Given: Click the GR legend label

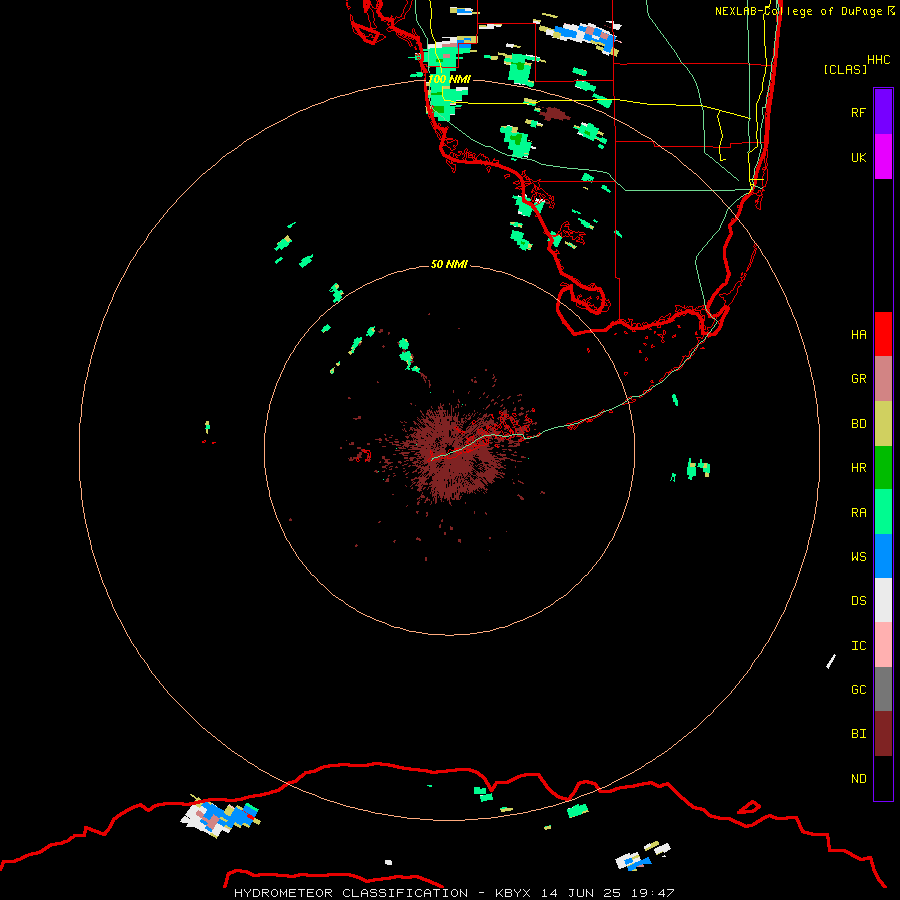Looking at the screenshot, I should pyautogui.click(x=858, y=379).
